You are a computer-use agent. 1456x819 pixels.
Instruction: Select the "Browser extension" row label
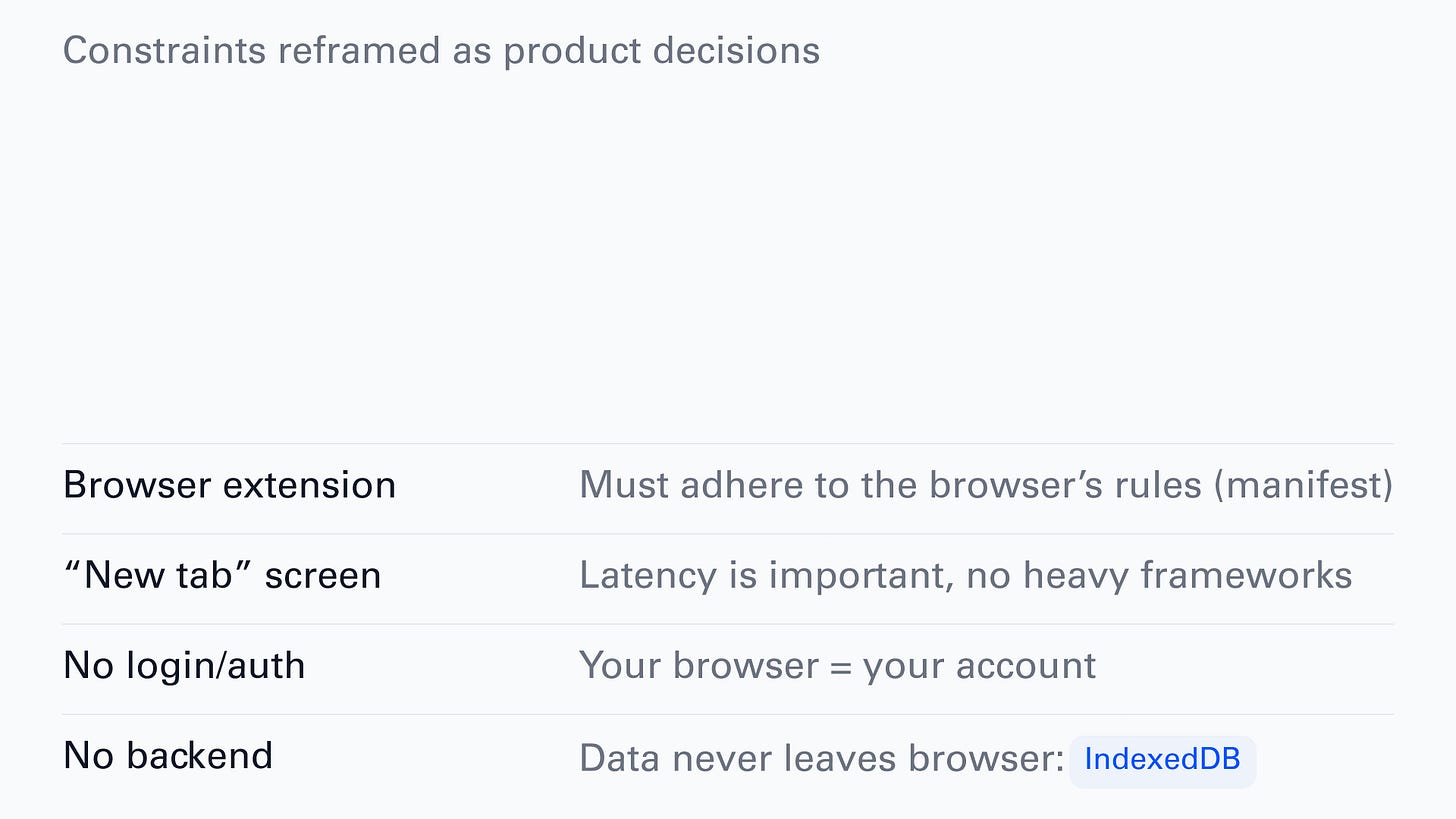[229, 486]
